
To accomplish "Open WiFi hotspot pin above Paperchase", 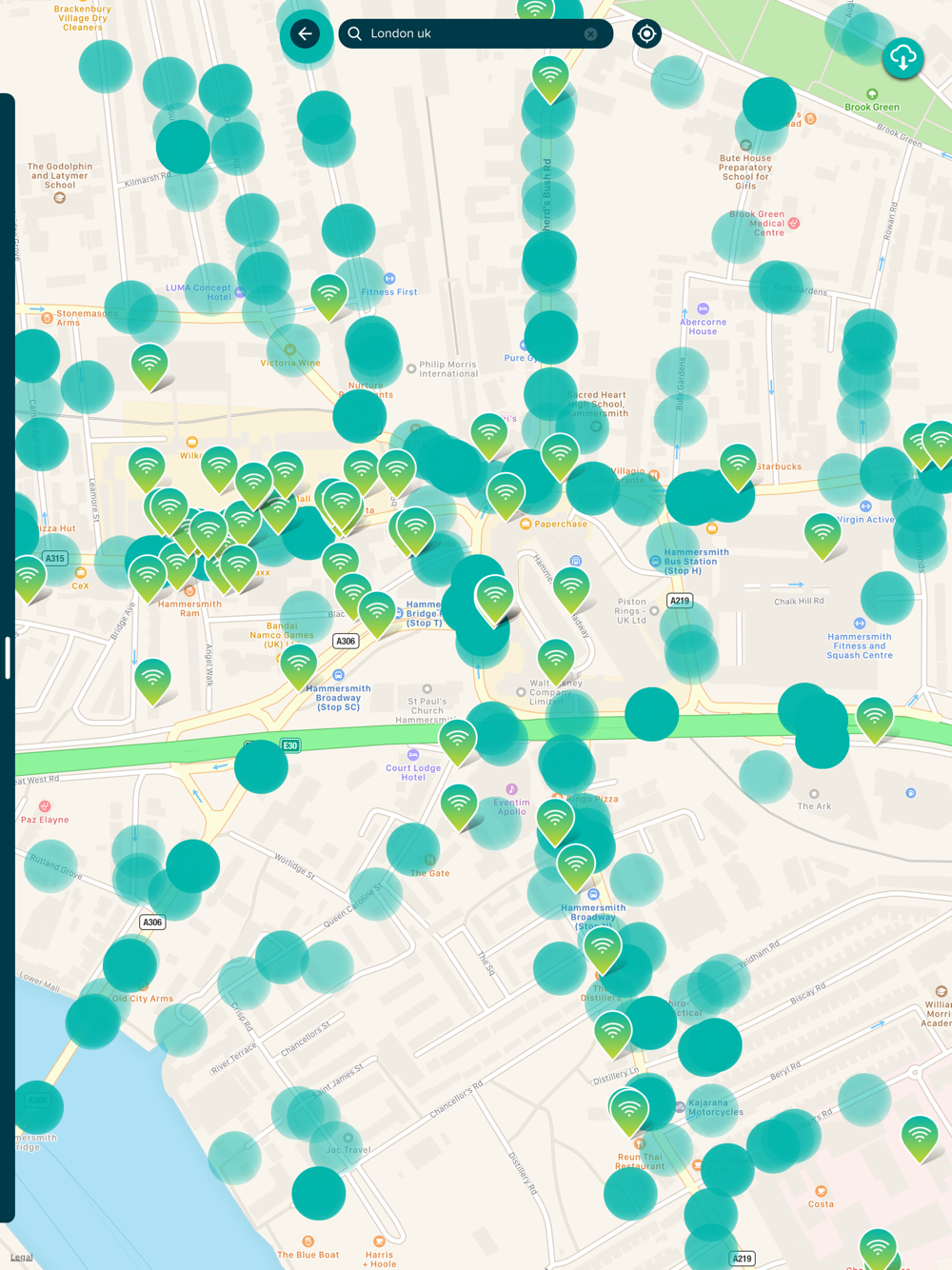I will (506, 494).
